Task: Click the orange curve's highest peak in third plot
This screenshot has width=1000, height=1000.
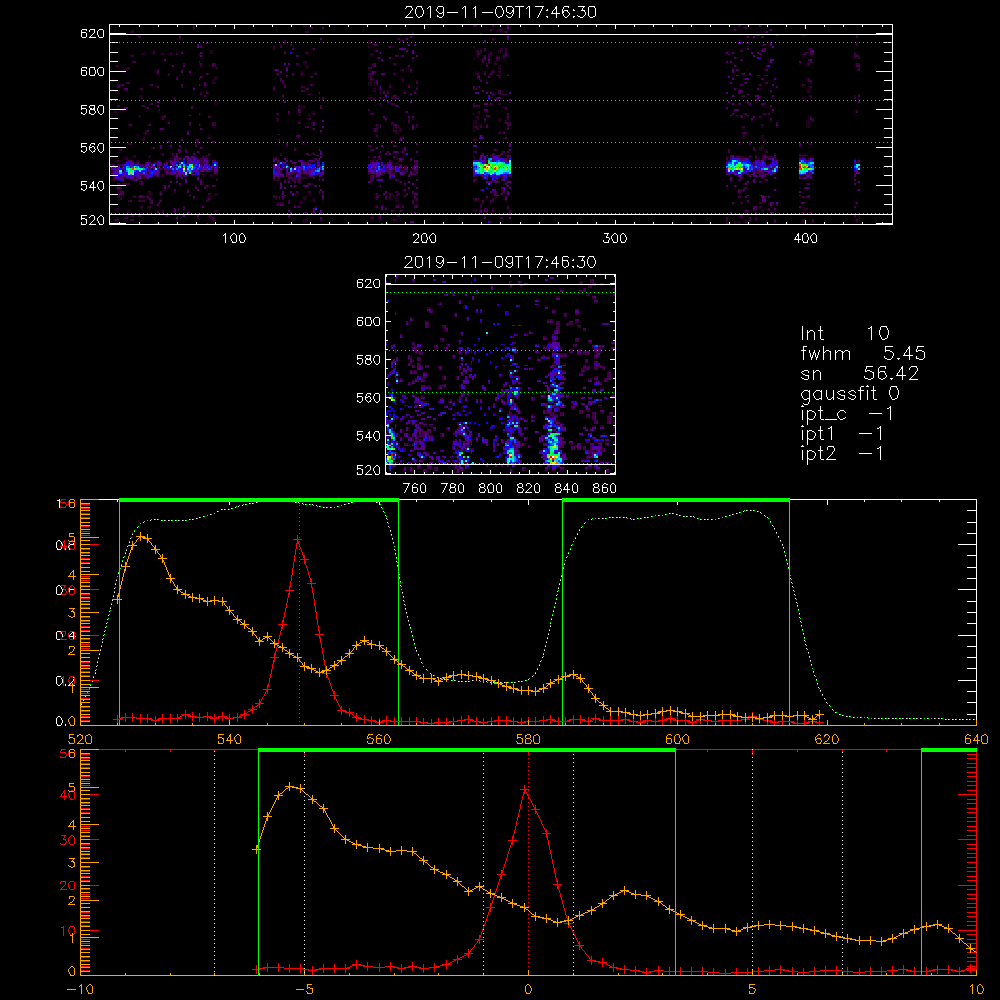Action: coord(143,537)
